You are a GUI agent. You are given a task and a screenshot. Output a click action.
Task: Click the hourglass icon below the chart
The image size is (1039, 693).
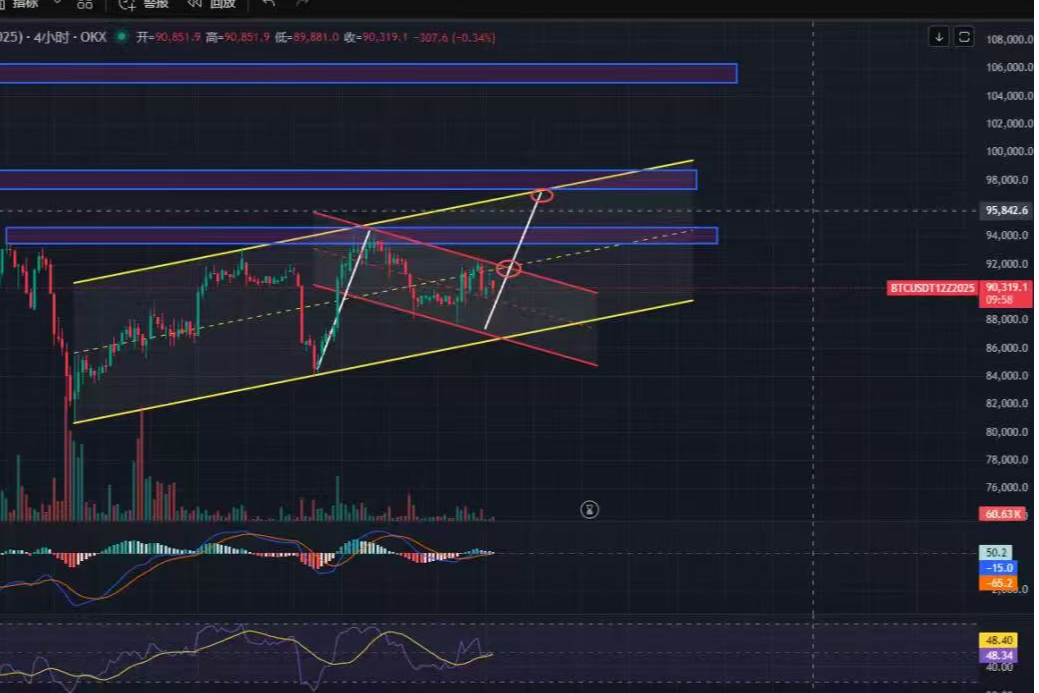click(590, 510)
